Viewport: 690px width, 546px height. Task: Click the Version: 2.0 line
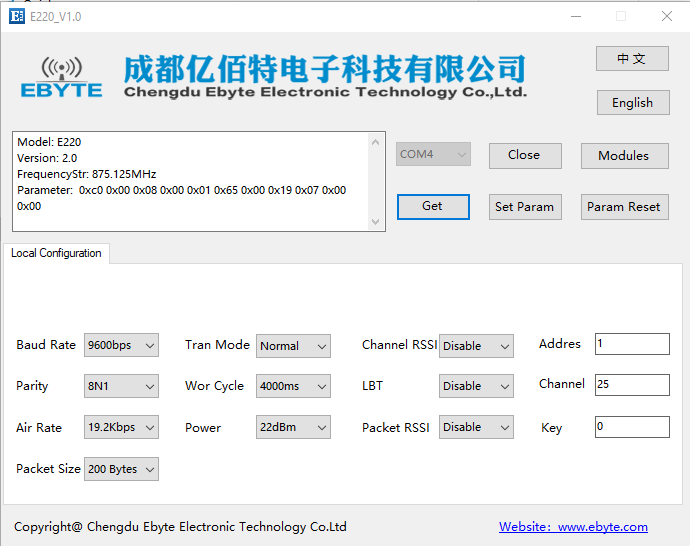(47, 158)
